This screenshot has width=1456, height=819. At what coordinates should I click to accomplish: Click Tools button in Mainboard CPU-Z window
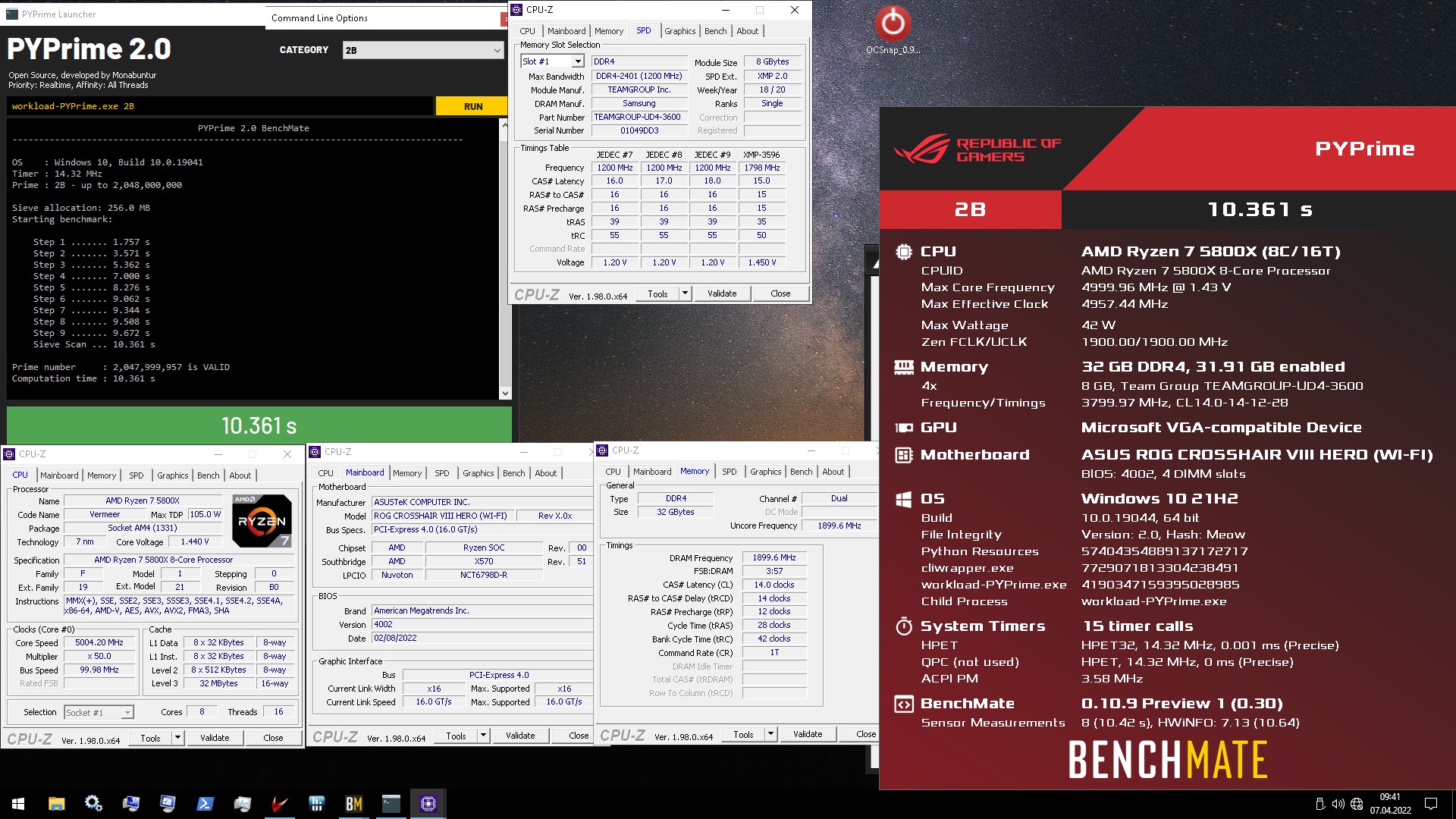456,736
